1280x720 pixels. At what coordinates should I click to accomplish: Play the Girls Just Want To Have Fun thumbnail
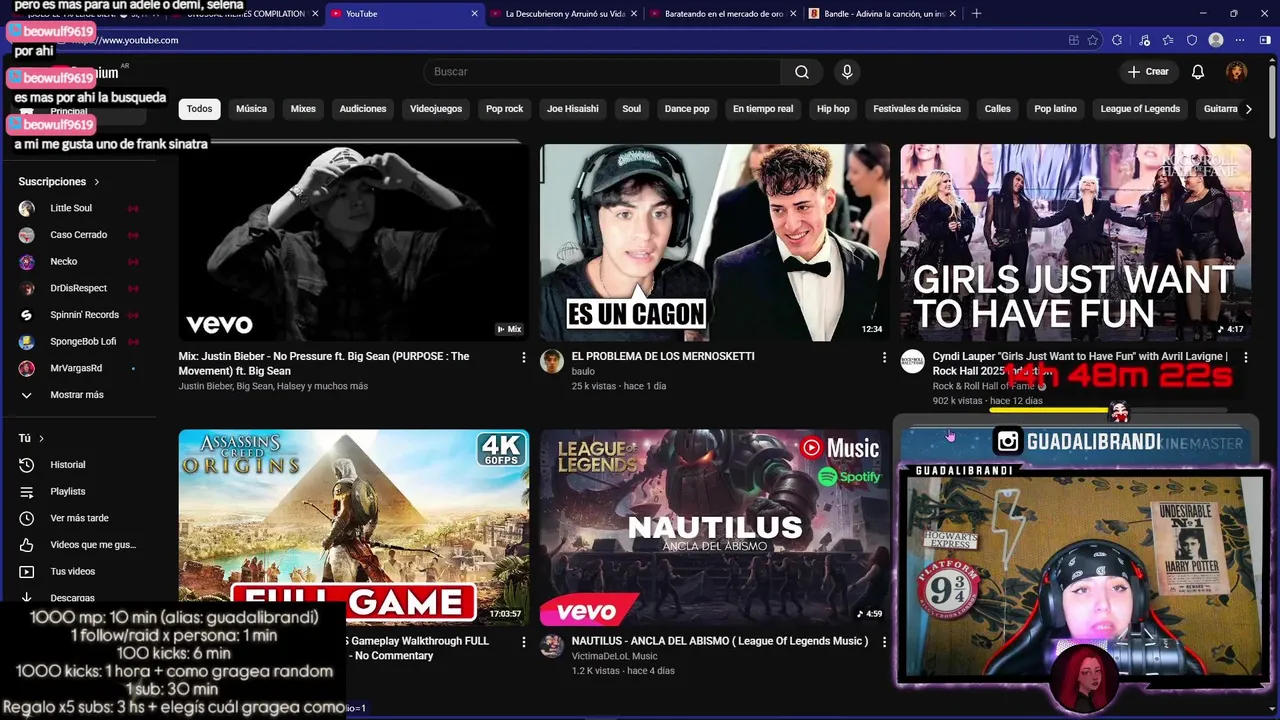click(x=1075, y=242)
